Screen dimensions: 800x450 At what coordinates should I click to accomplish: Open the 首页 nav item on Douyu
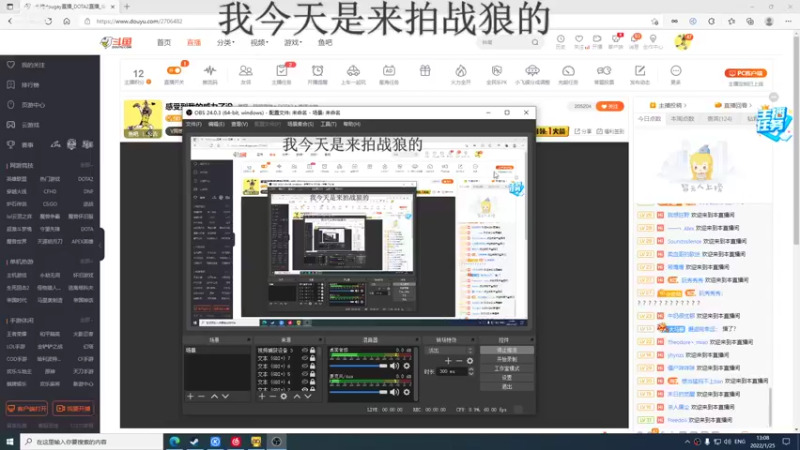[164, 42]
